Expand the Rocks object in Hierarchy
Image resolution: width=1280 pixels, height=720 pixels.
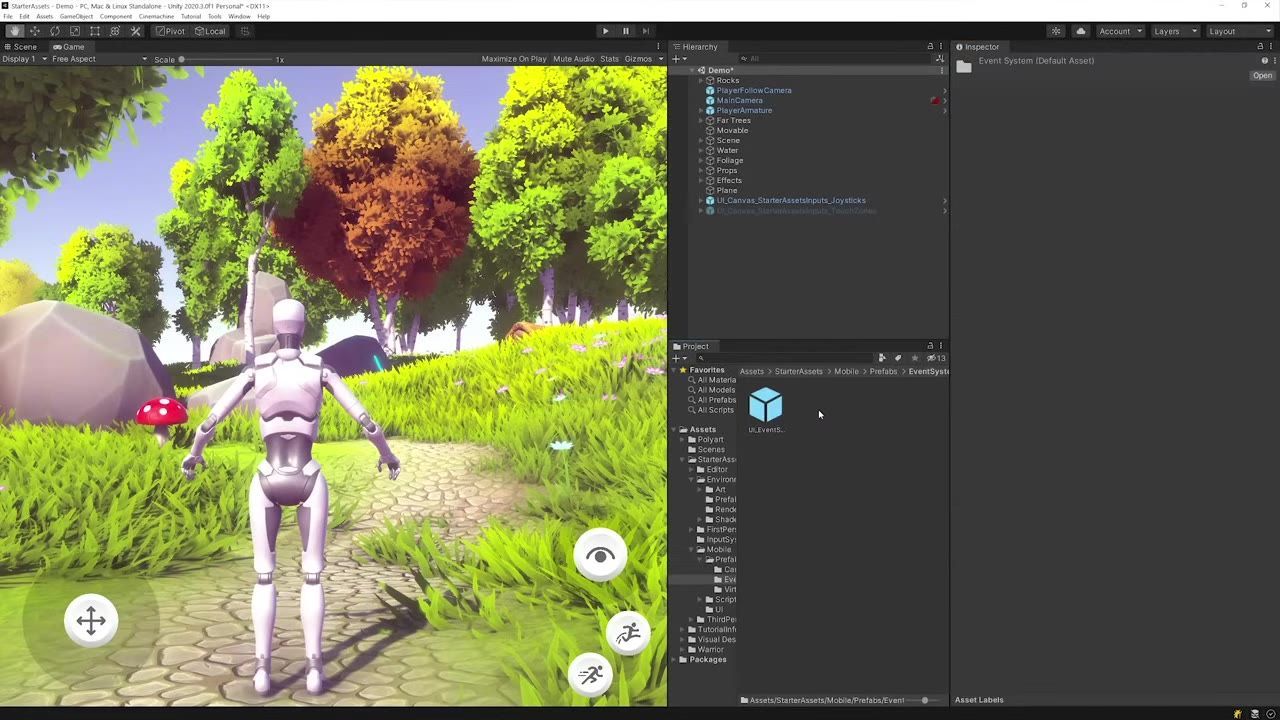tap(700, 81)
